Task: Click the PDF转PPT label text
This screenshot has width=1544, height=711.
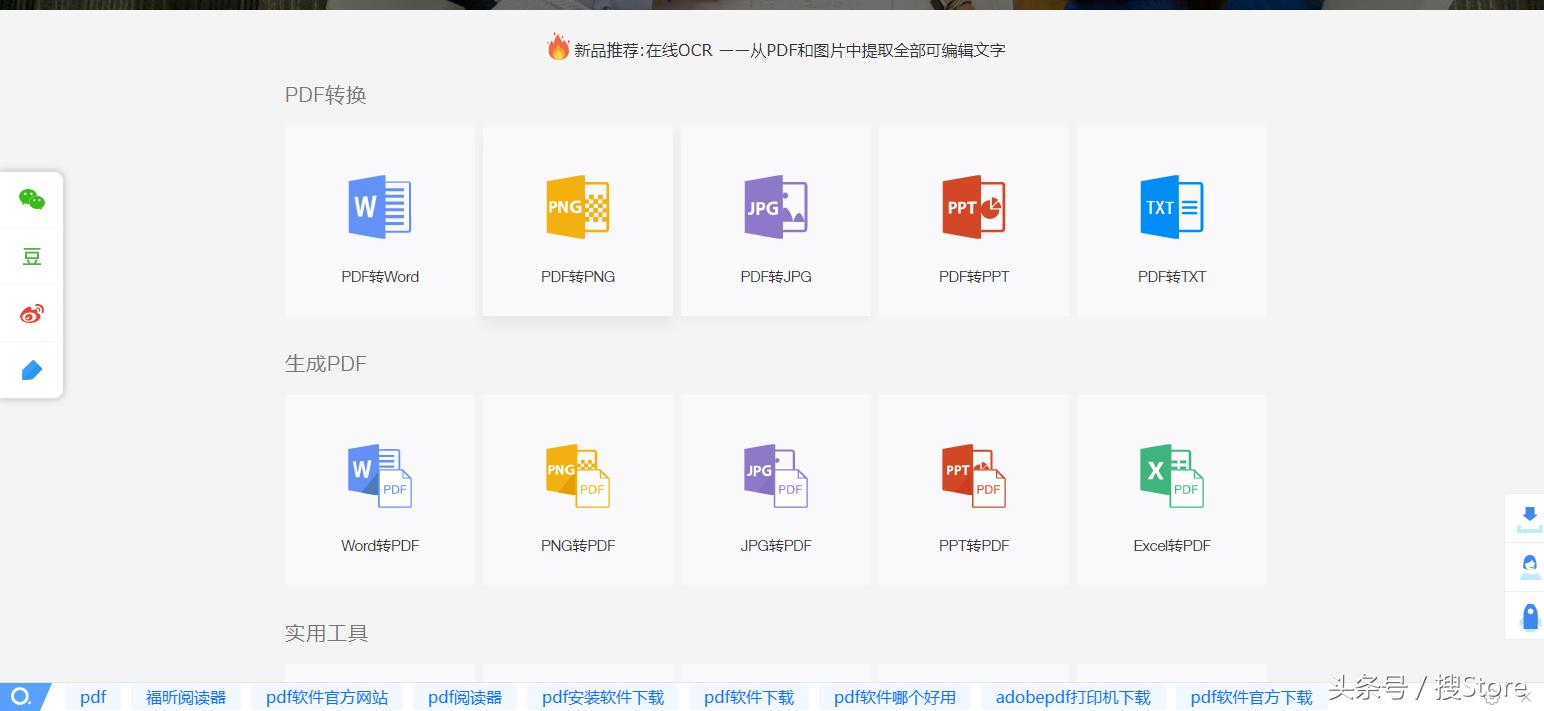Action: 974,277
